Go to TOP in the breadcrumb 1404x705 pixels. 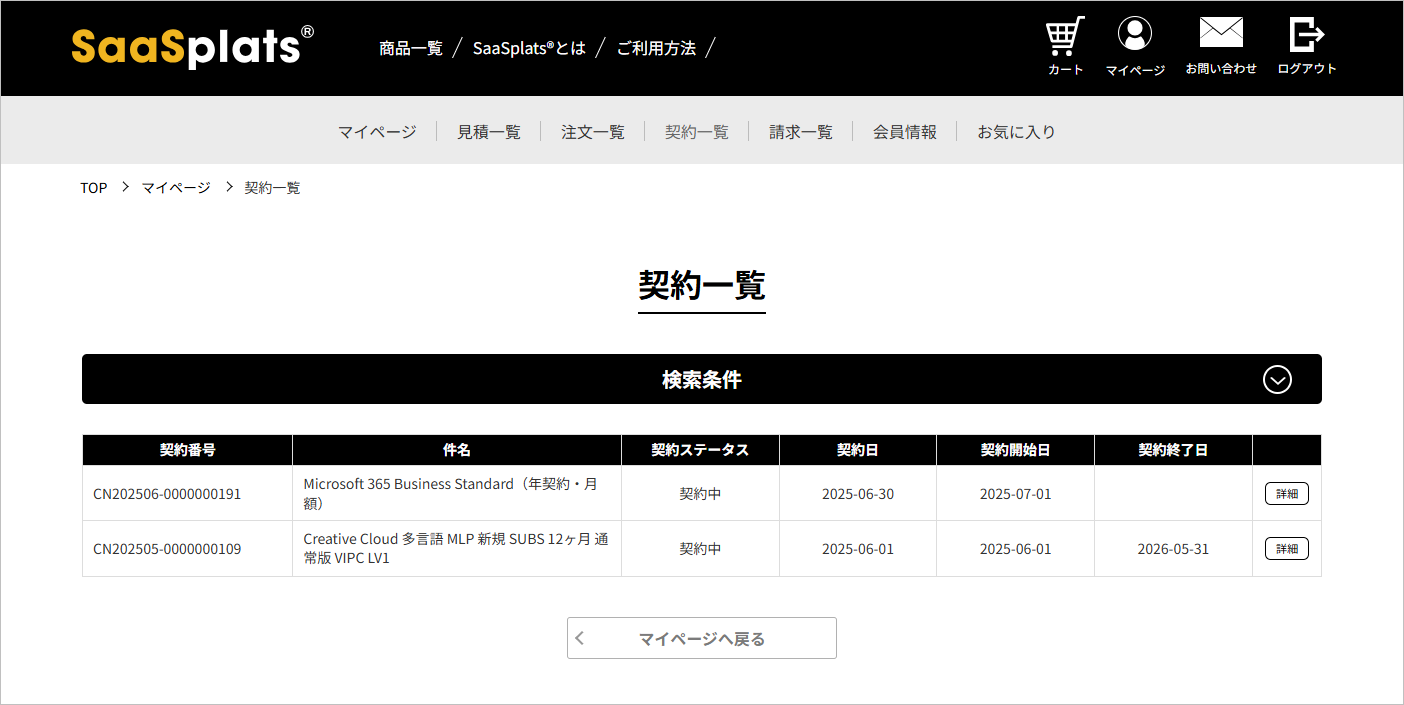[x=94, y=188]
